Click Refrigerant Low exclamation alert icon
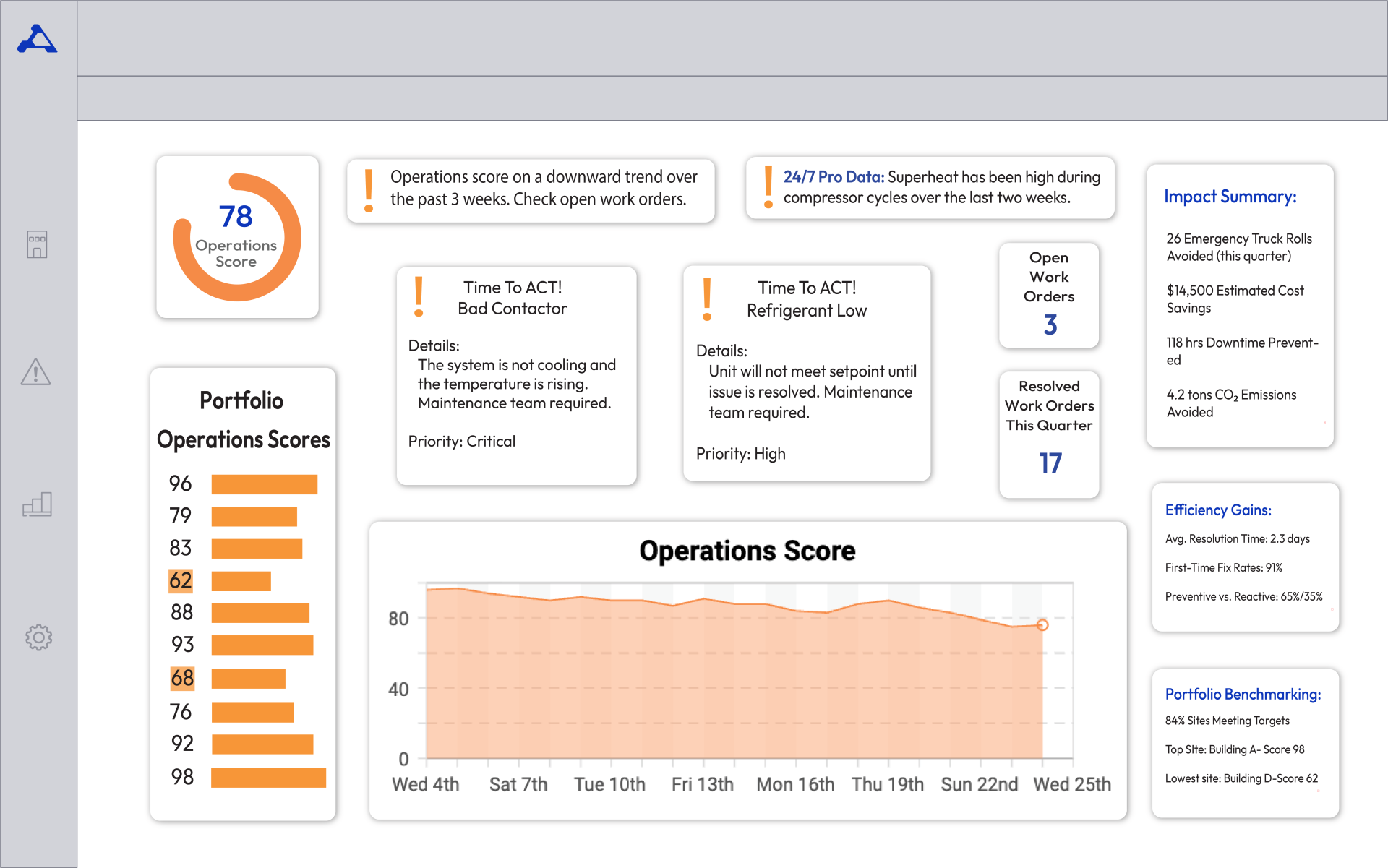Viewport: 1388px width, 868px height. click(707, 298)
